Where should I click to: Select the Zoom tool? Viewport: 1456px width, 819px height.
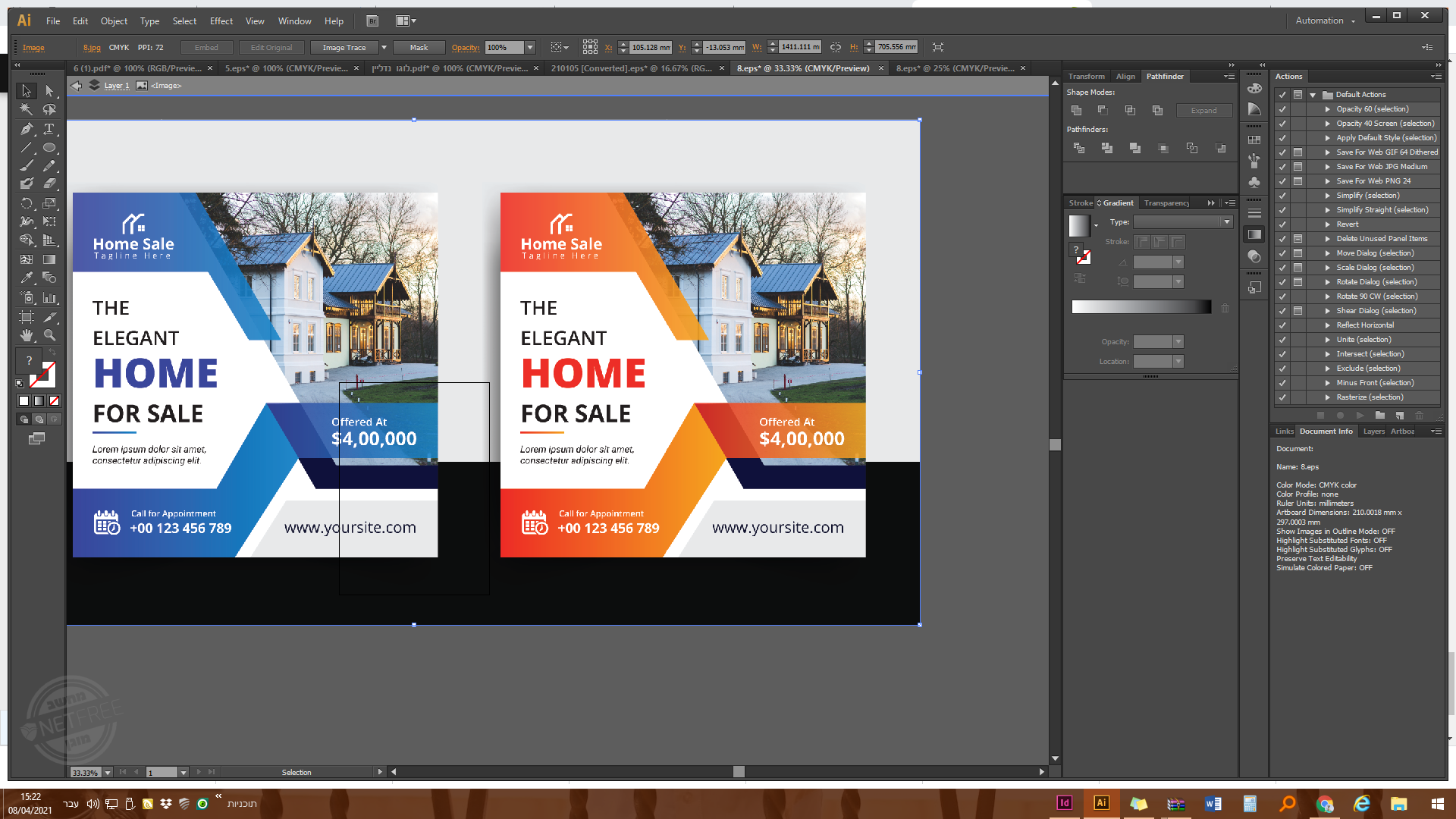pos(49,335)
